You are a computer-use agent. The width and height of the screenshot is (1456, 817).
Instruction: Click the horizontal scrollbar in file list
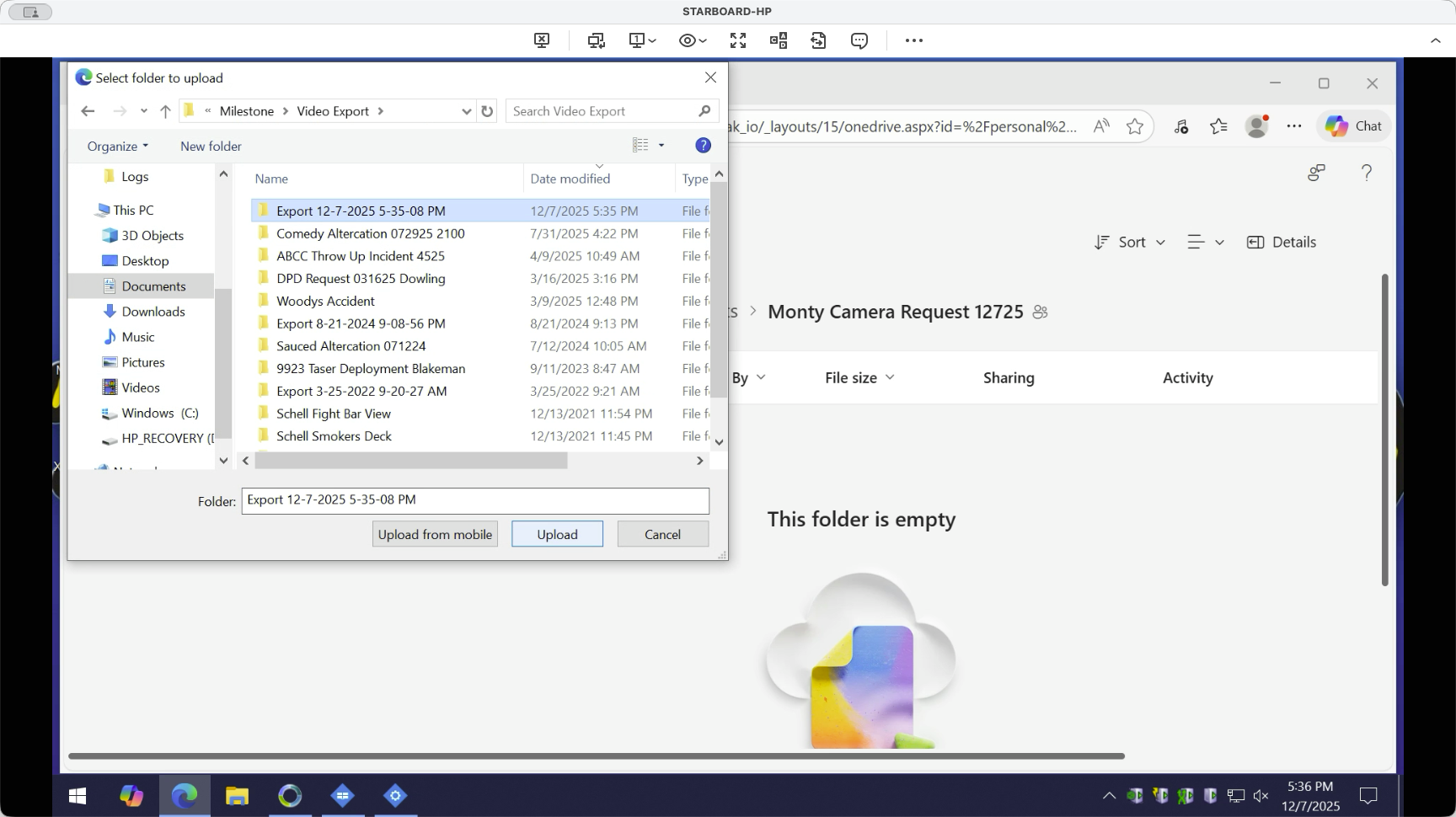coord(411,461)
